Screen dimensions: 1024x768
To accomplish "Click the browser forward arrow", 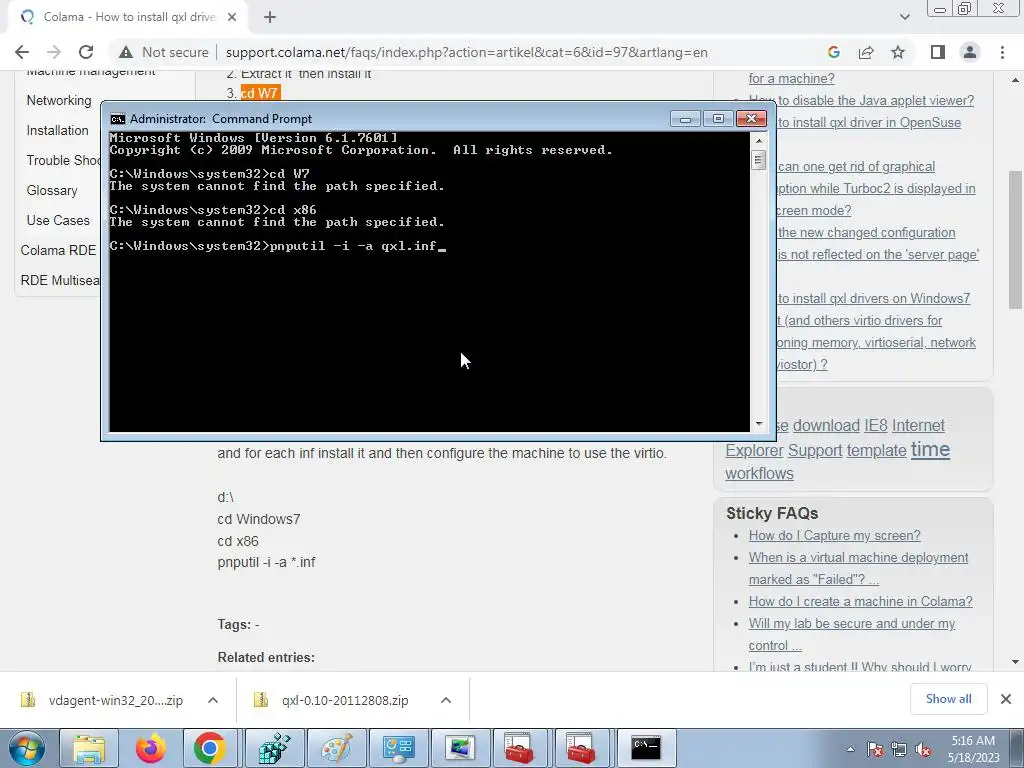I will [x=54, y=52].
